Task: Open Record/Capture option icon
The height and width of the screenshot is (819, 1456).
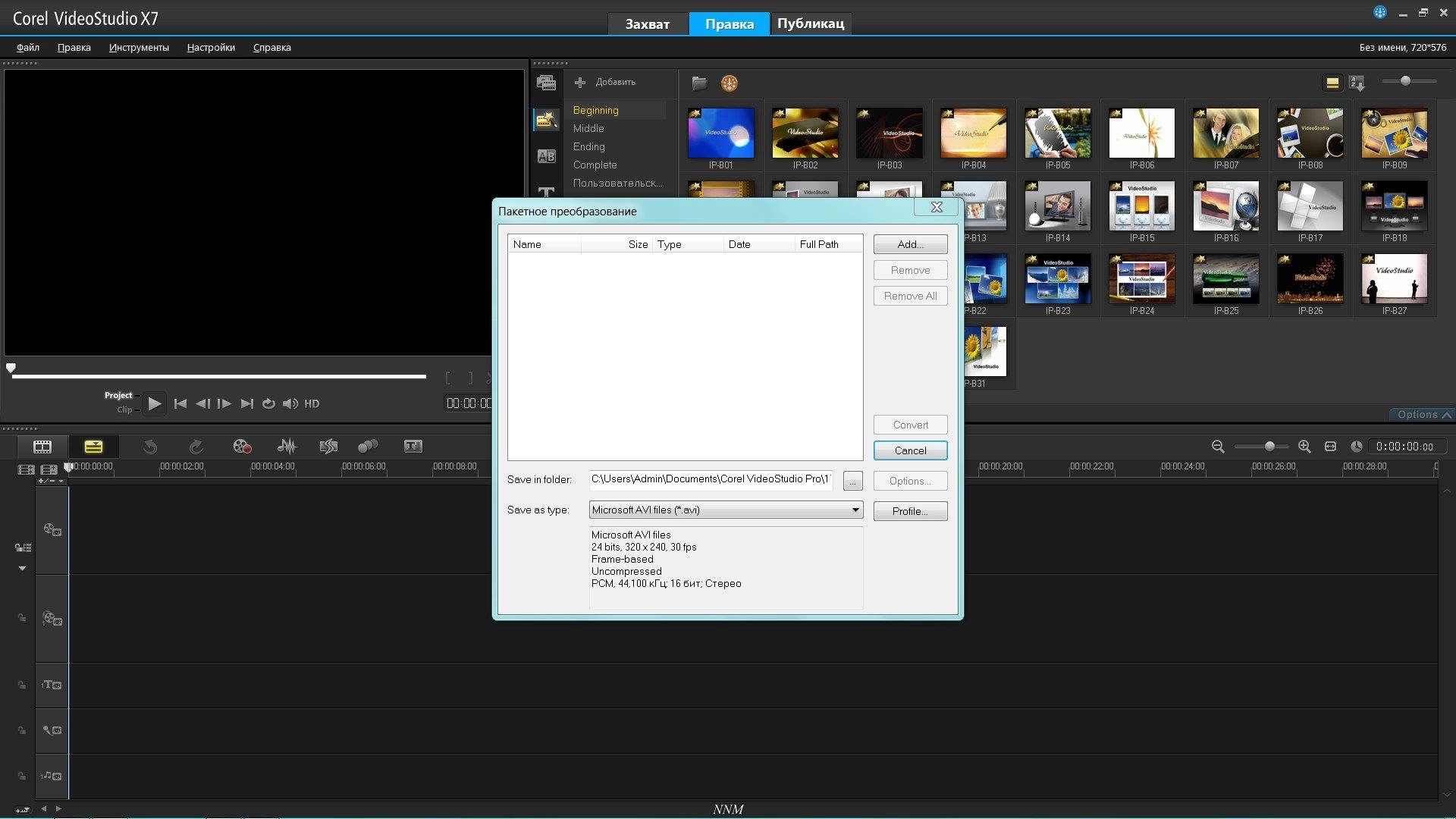Action: tap(242, 447)
